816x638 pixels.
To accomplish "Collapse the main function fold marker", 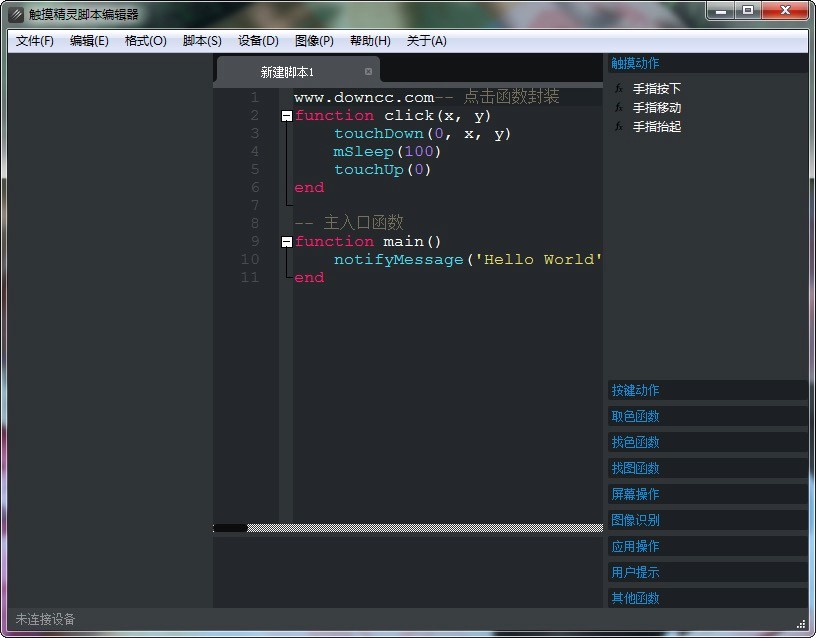I will coord(287,242).
